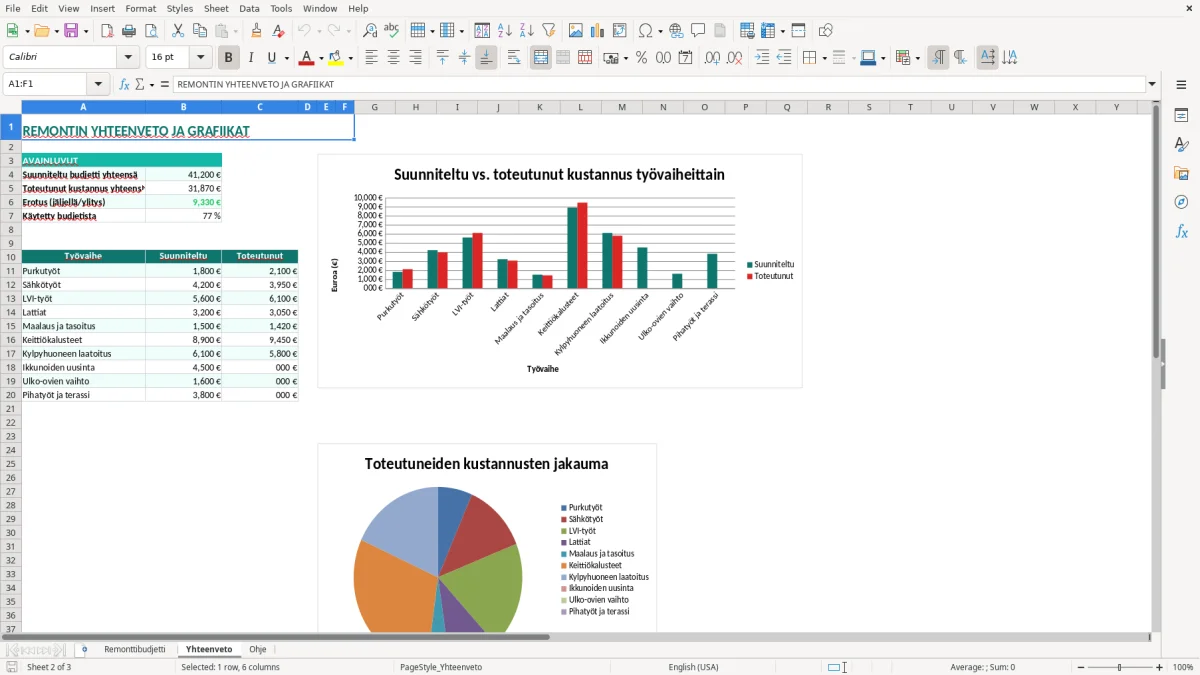Screen dimensions: 1200x675
Task: Insert special character omega
Action: point(645,31)
